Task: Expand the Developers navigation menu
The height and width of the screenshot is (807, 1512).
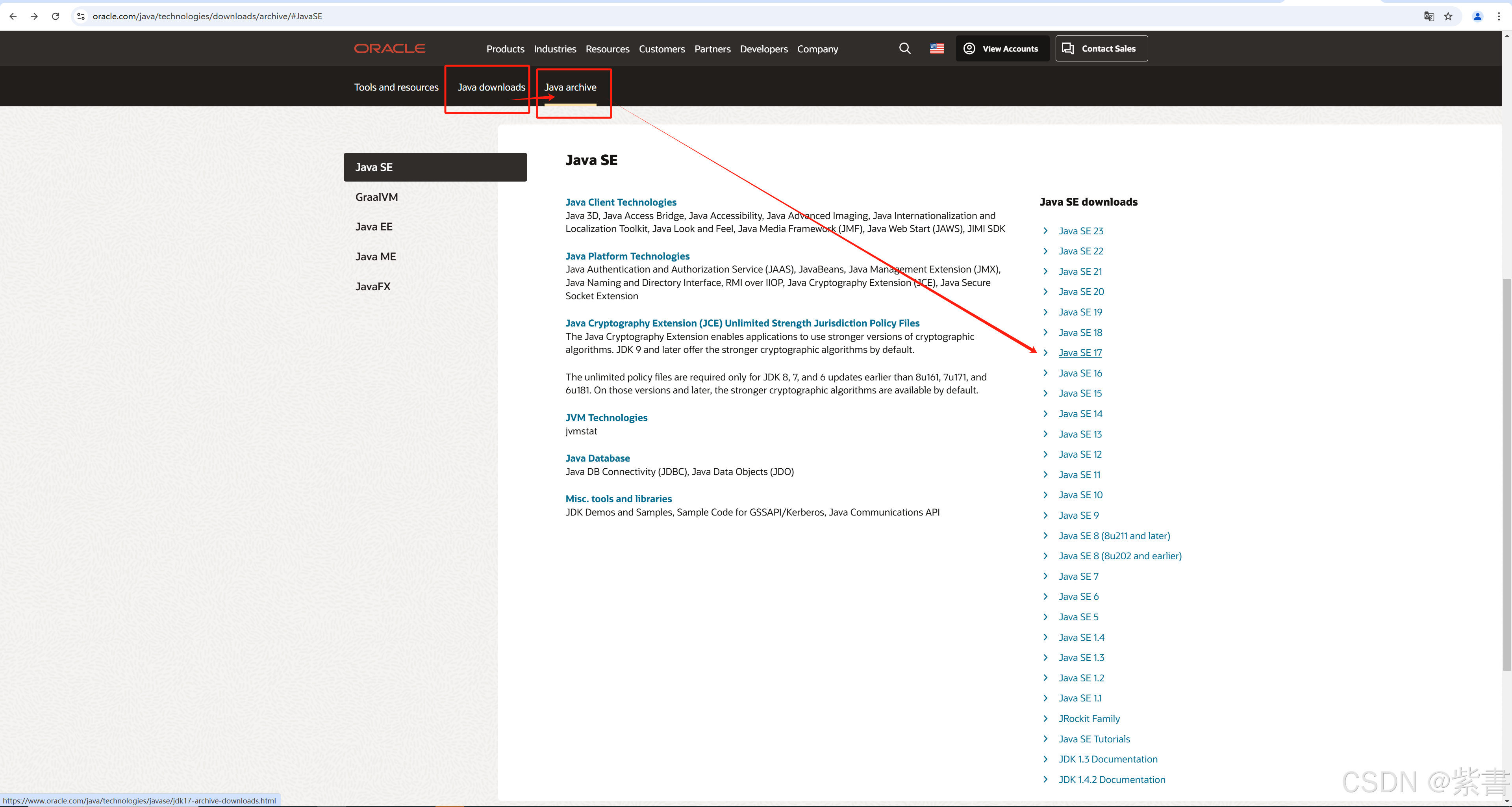Action: (x=763, y=49)
